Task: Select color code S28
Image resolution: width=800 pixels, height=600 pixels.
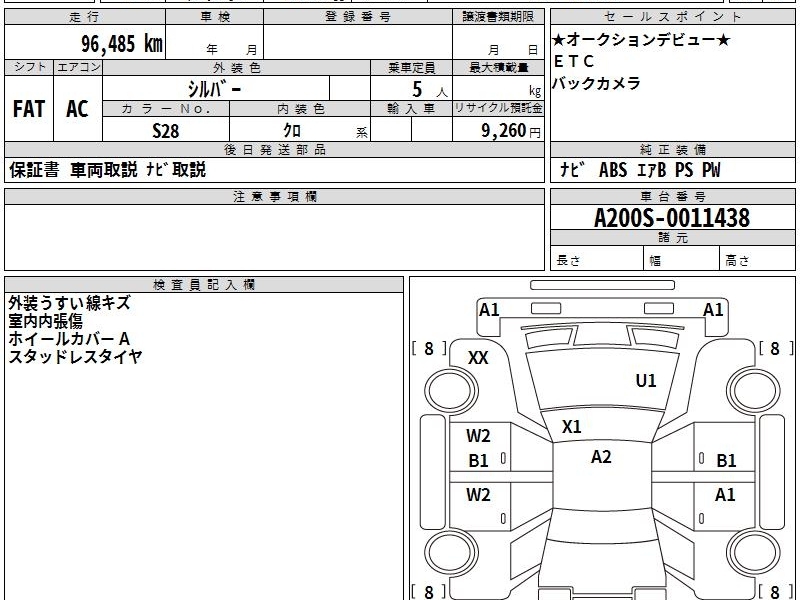Action: pyautogui.click(x=166, y=131)
